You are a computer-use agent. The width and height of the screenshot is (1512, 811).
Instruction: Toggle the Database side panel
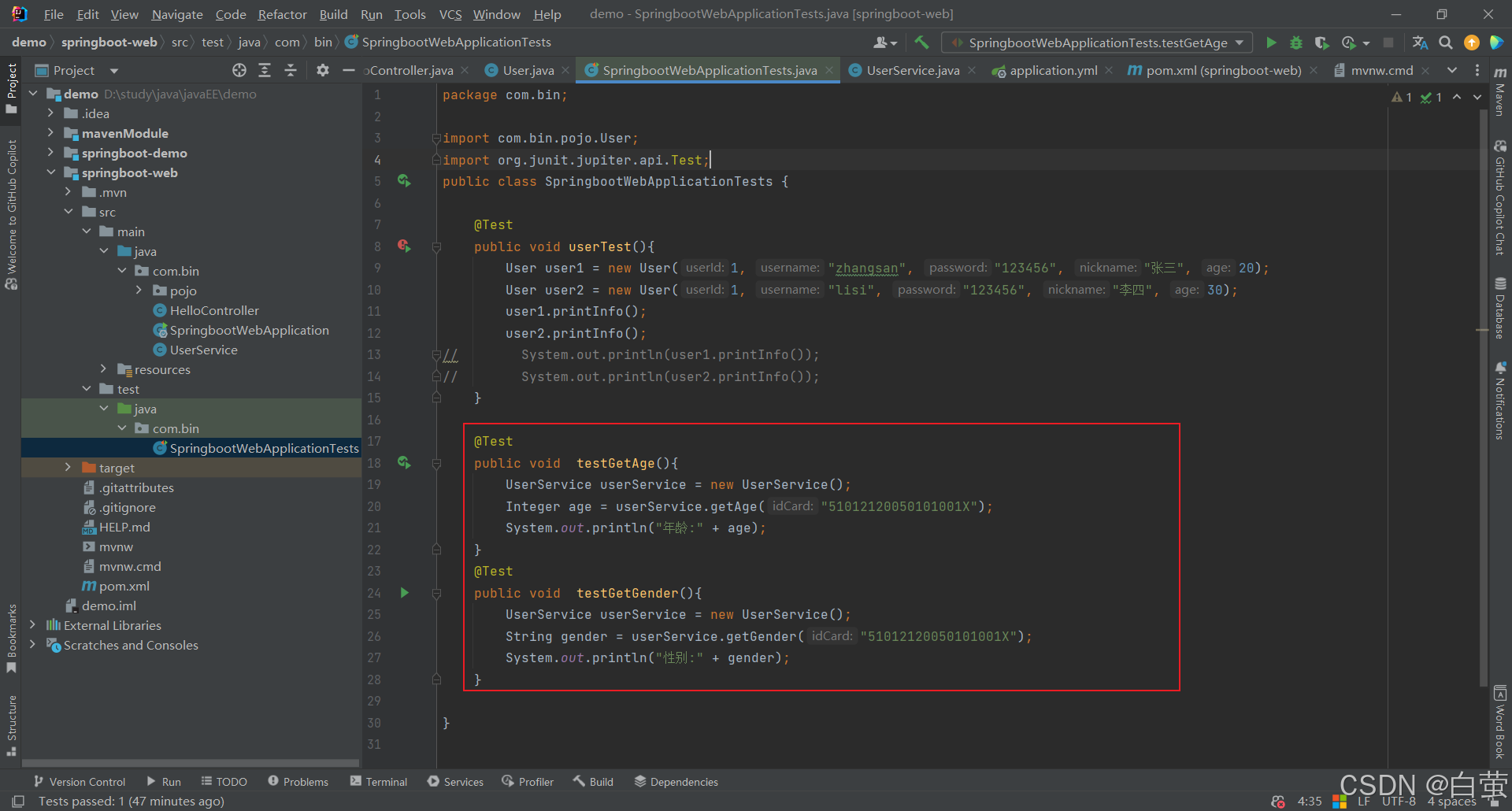[1500, 307]
